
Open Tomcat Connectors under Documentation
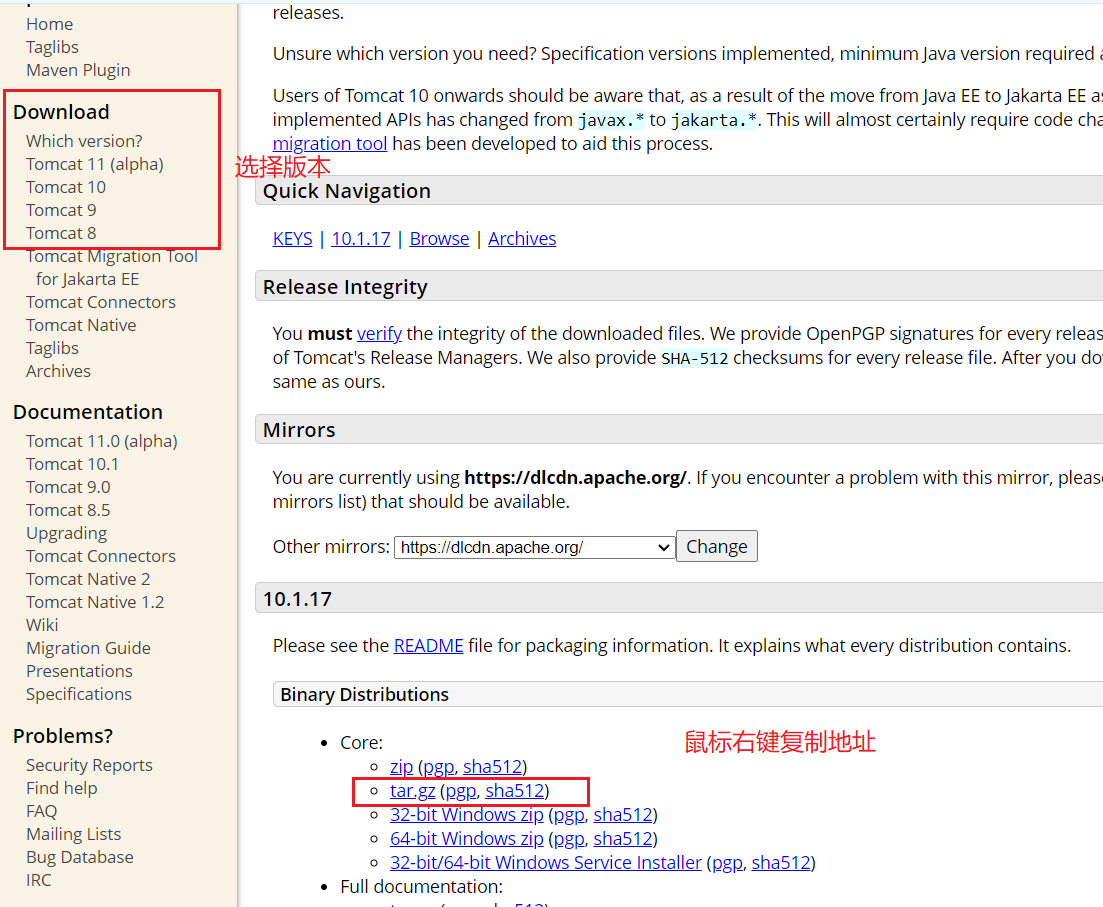pos(101,556)
